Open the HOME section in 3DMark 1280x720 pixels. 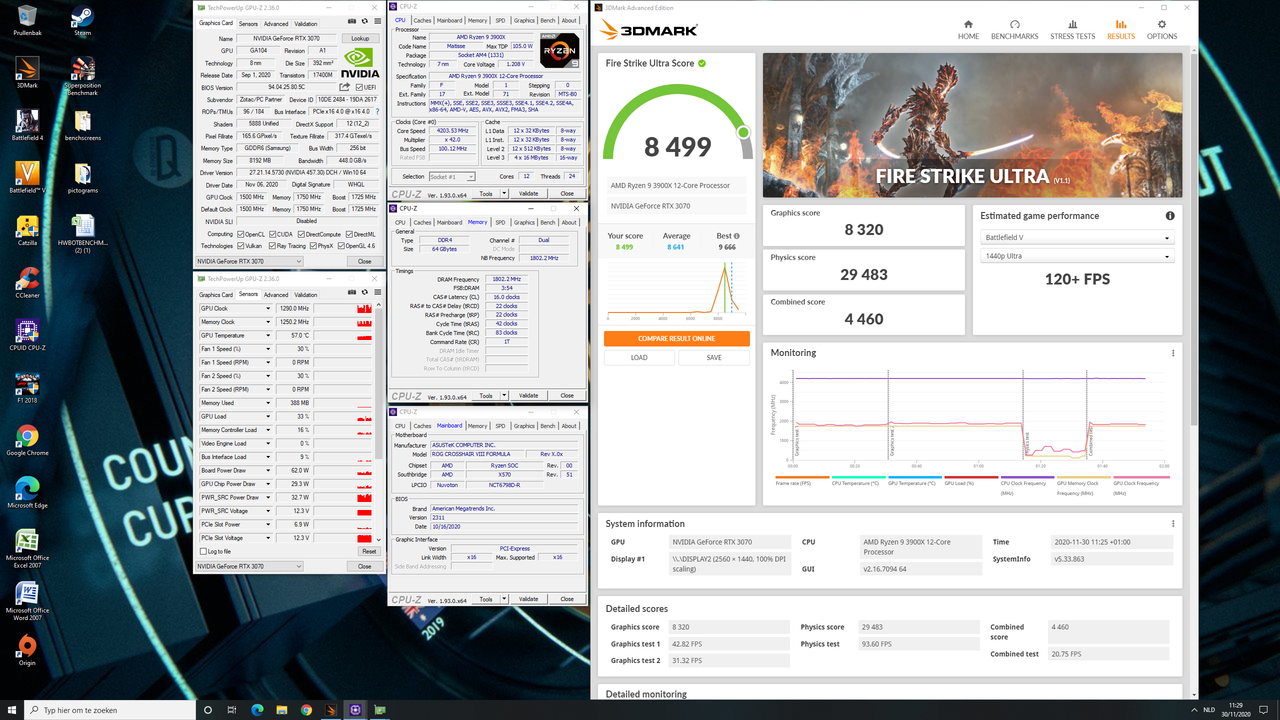click(968, 29)
